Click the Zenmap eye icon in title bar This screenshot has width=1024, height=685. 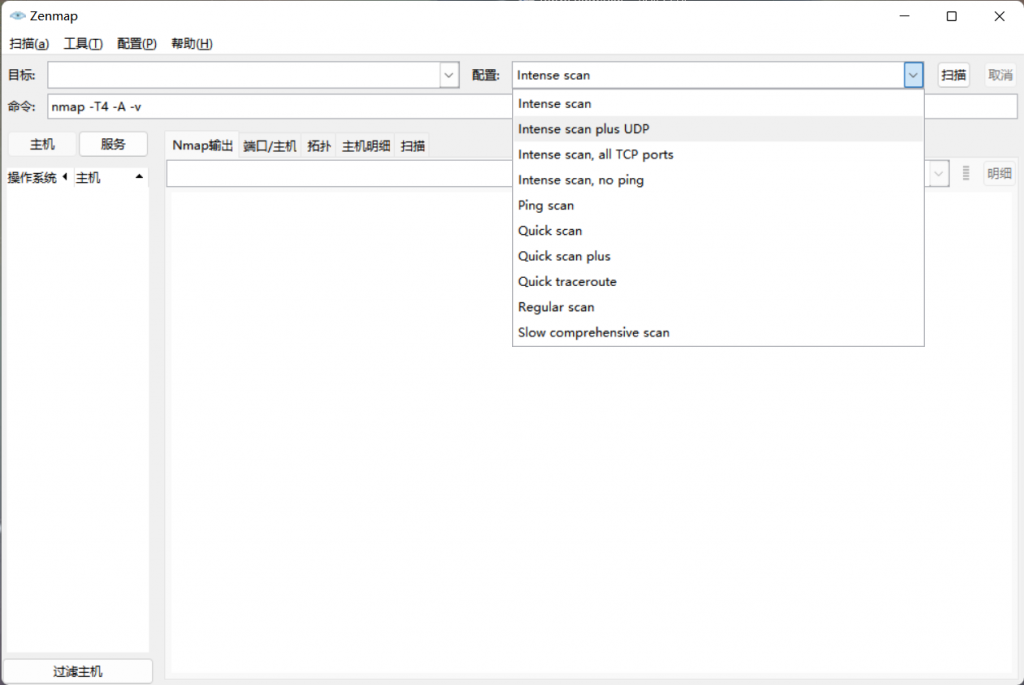click(x=18, y=16)
